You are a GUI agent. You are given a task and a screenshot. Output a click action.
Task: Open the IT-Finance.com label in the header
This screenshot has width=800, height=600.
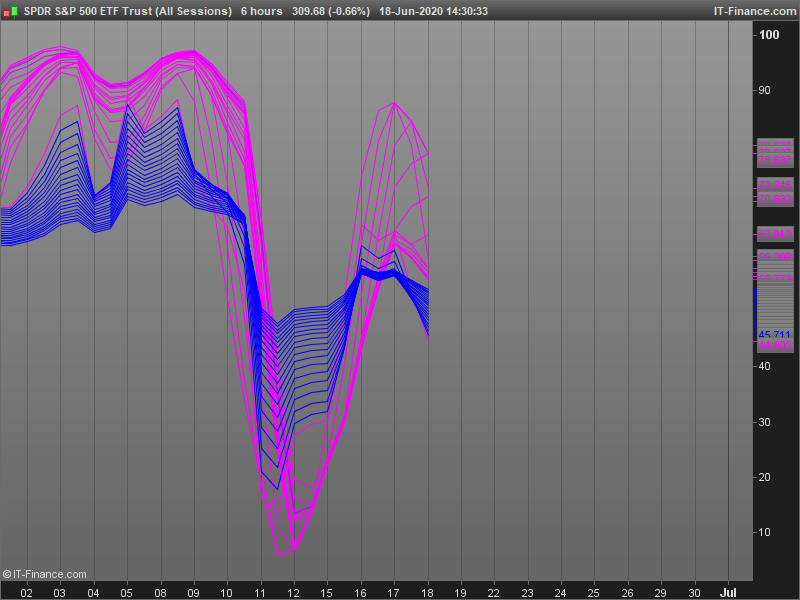[x=755, y=11]
